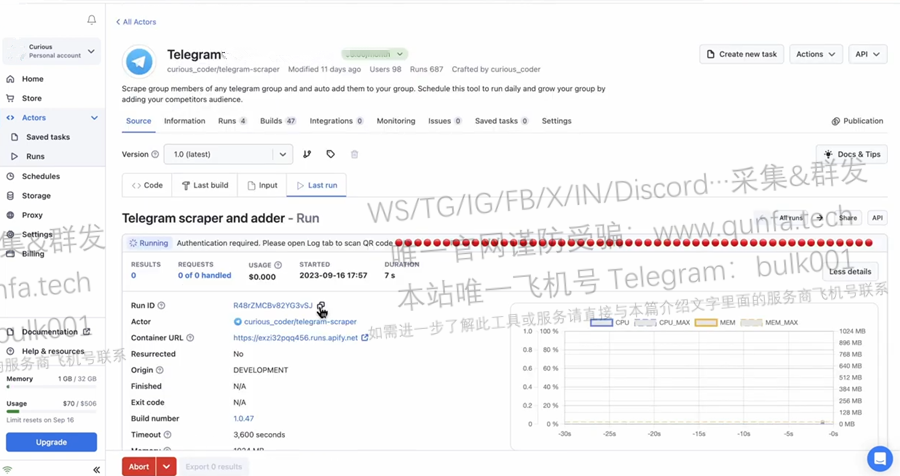900x476 pixels.
Task: Click the Run ID help icon
Action: click(161, 305)
